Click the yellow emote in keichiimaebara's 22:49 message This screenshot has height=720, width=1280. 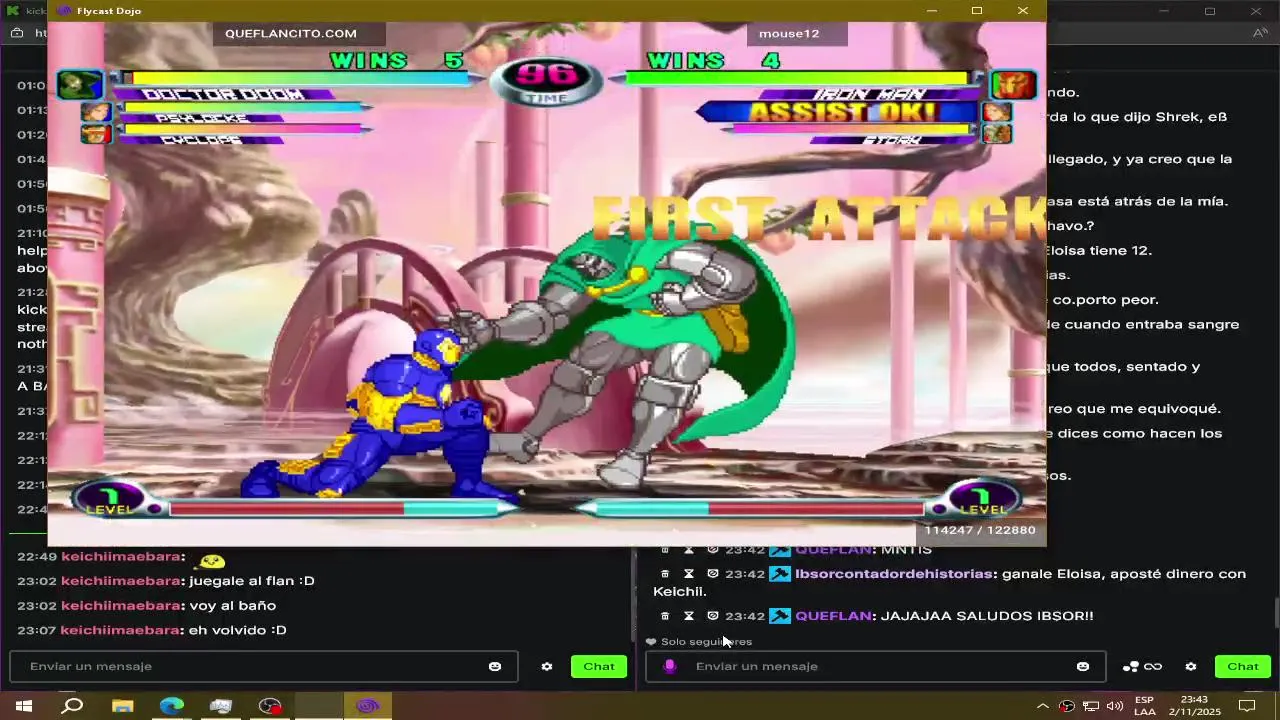point(212,561)
